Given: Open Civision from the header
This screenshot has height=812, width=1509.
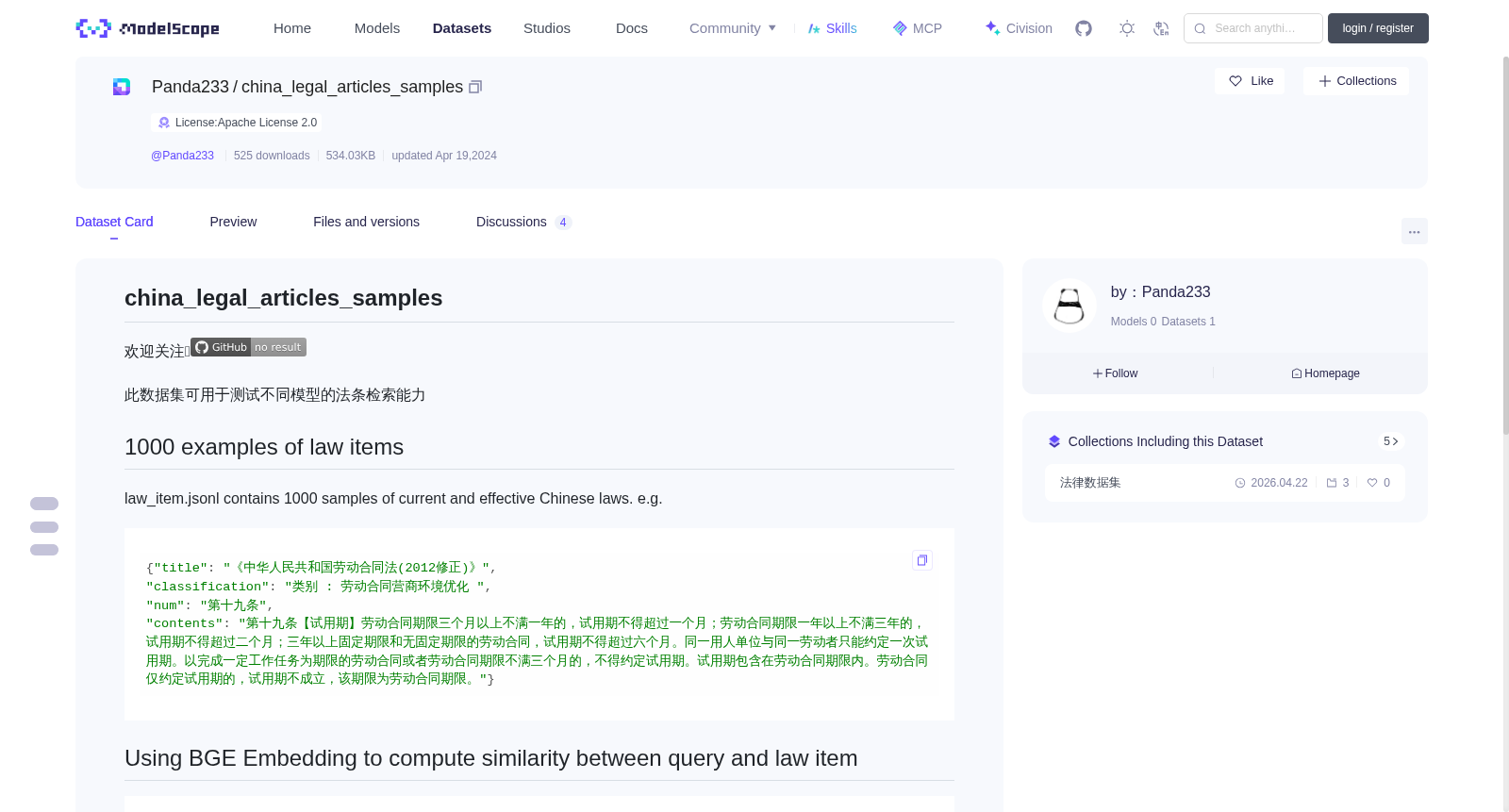Looking at the screenshot, I should (x=1019, y=28).
